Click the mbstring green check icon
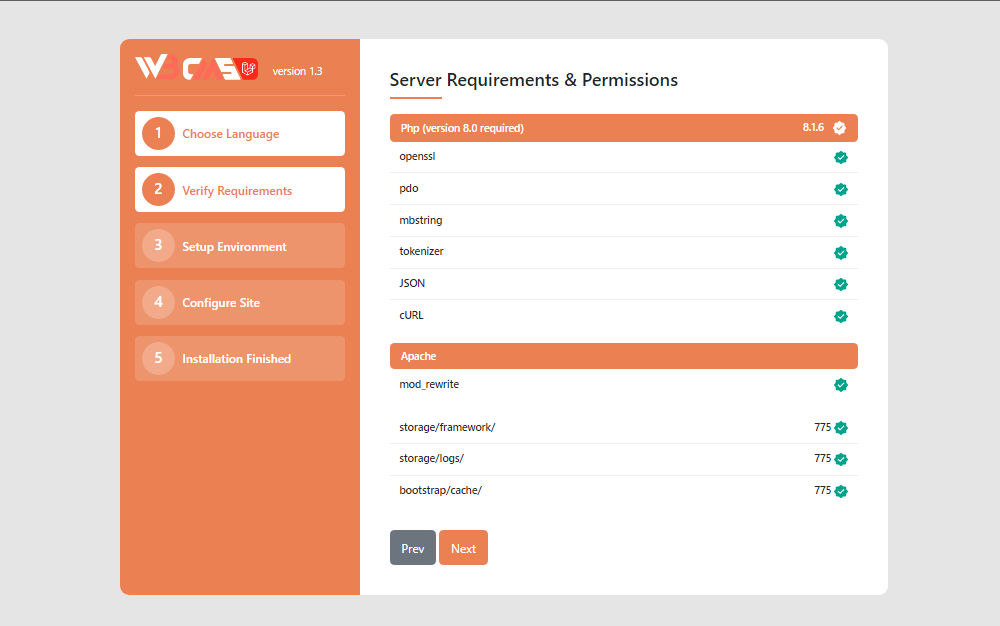The height and width of the screenshot is (626, 1000). [x=841, y=221]
